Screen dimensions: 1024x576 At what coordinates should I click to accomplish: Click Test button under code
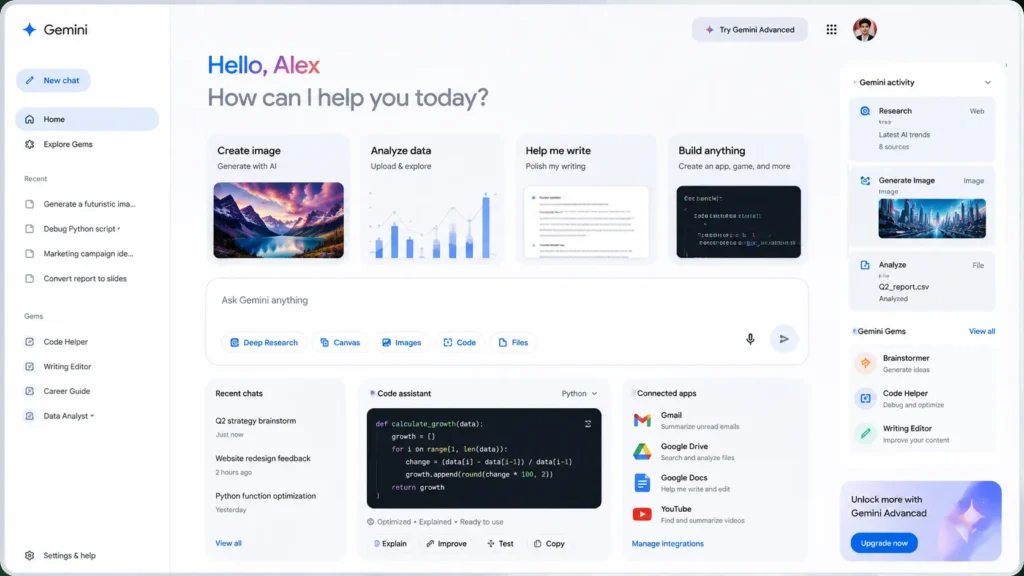(x=500, y=544)
